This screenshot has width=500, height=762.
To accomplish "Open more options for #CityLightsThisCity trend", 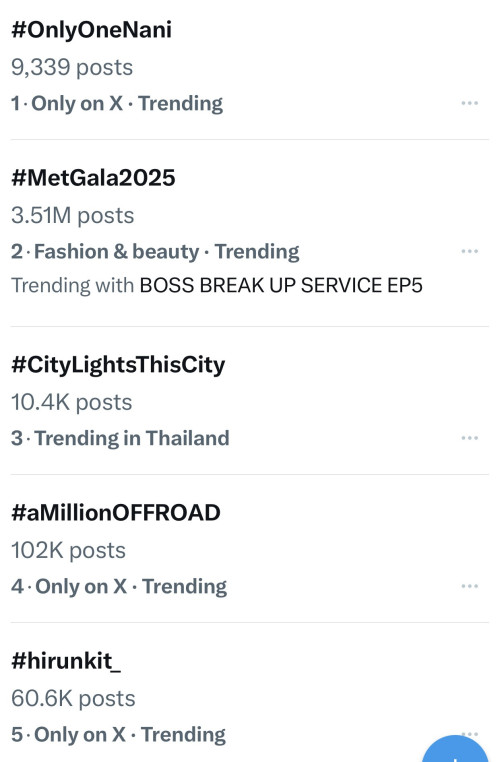I will pos(469,438).
